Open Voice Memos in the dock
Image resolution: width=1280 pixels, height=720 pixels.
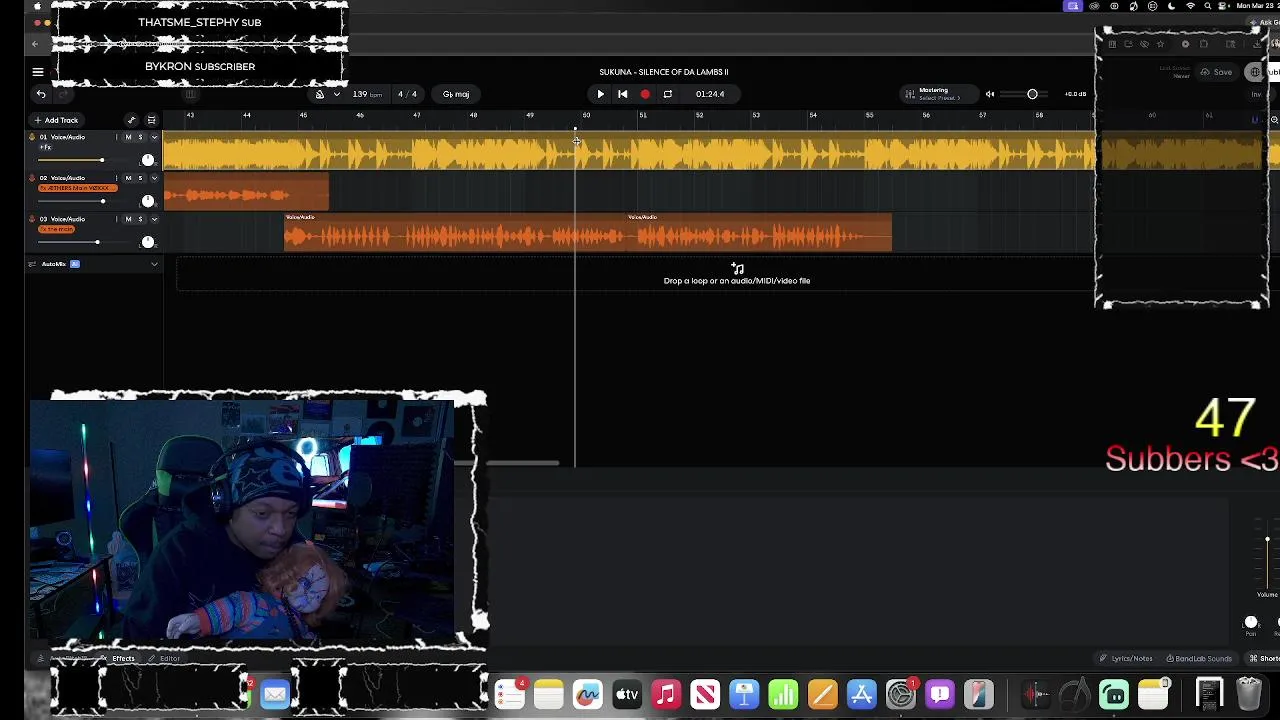pos(1036,693)
